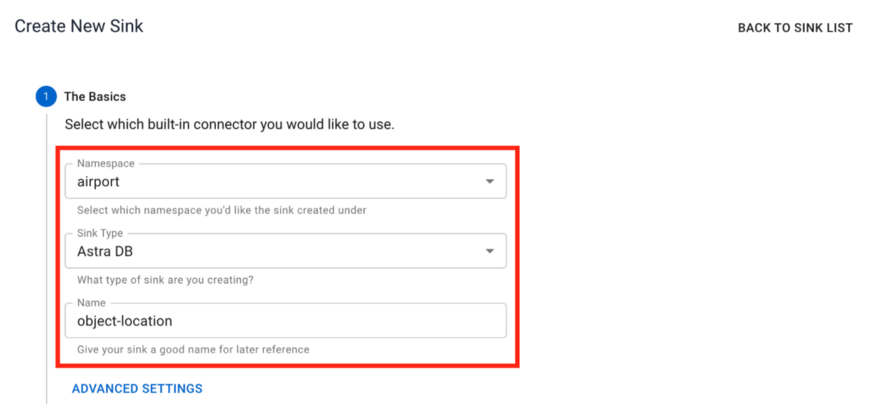Click the 'object-location' text in Name field
The width and height of the screenshot is (875, 404).
125,322
